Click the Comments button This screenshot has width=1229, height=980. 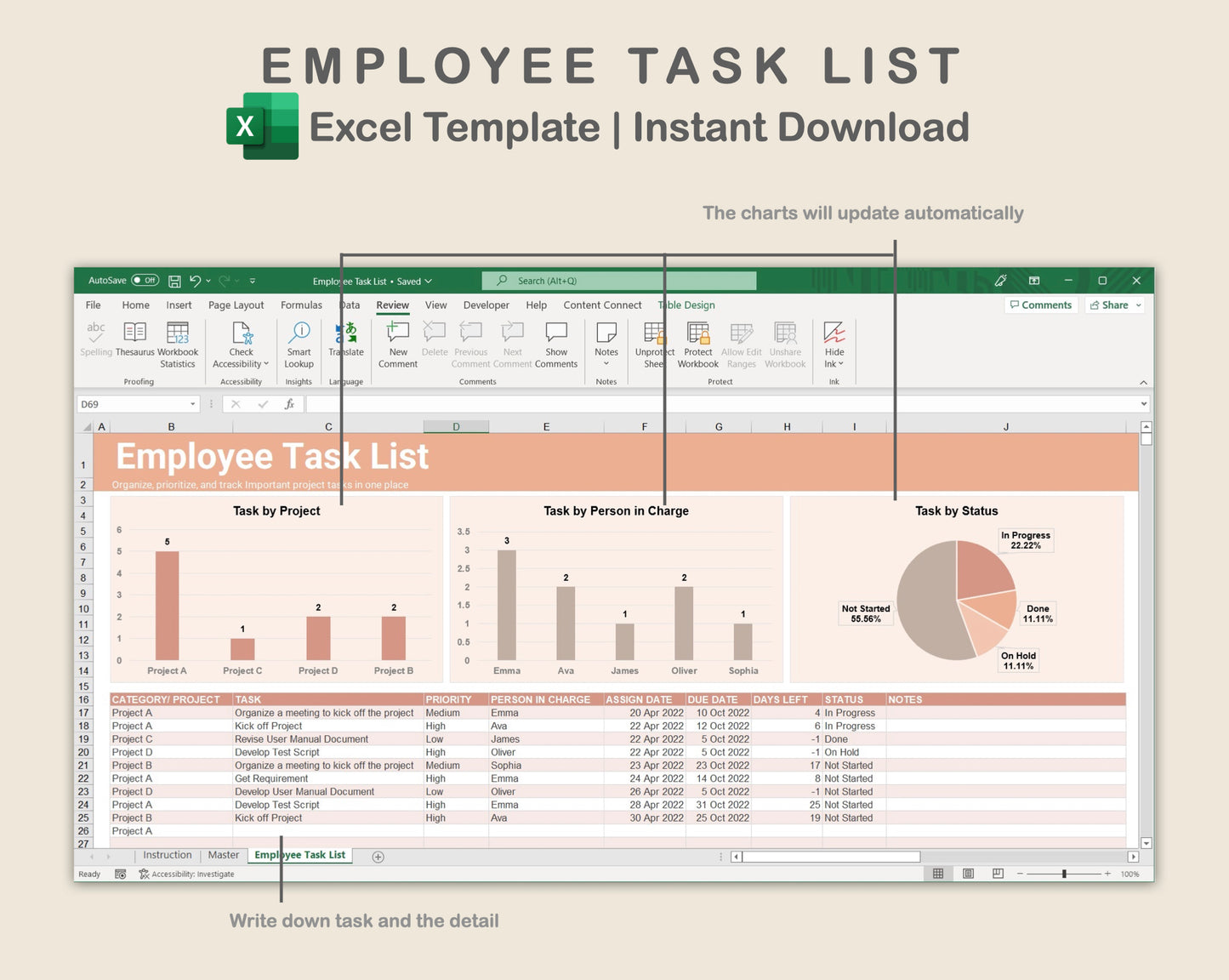tap(1040, 305)
